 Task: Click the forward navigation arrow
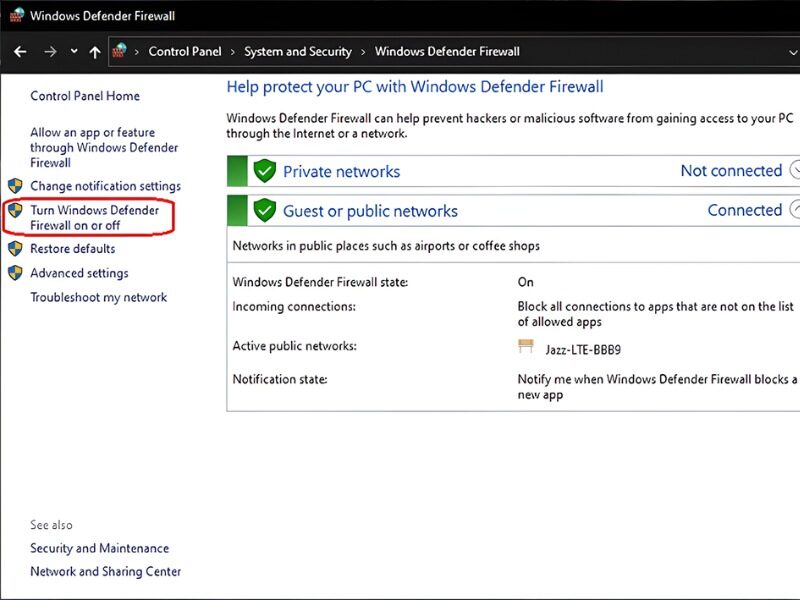pyautogui.click(x=50, y=52)
